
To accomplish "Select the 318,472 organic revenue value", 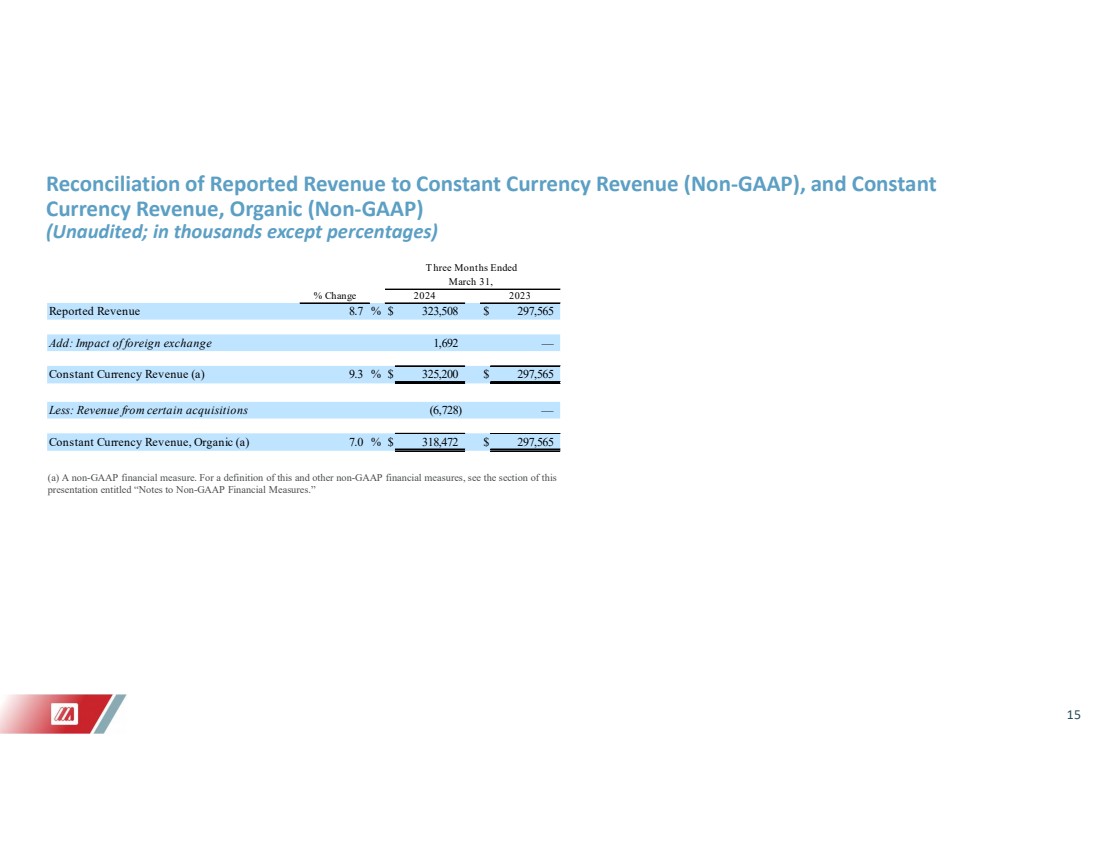I will pyautogui.click(x=440, y=443).
